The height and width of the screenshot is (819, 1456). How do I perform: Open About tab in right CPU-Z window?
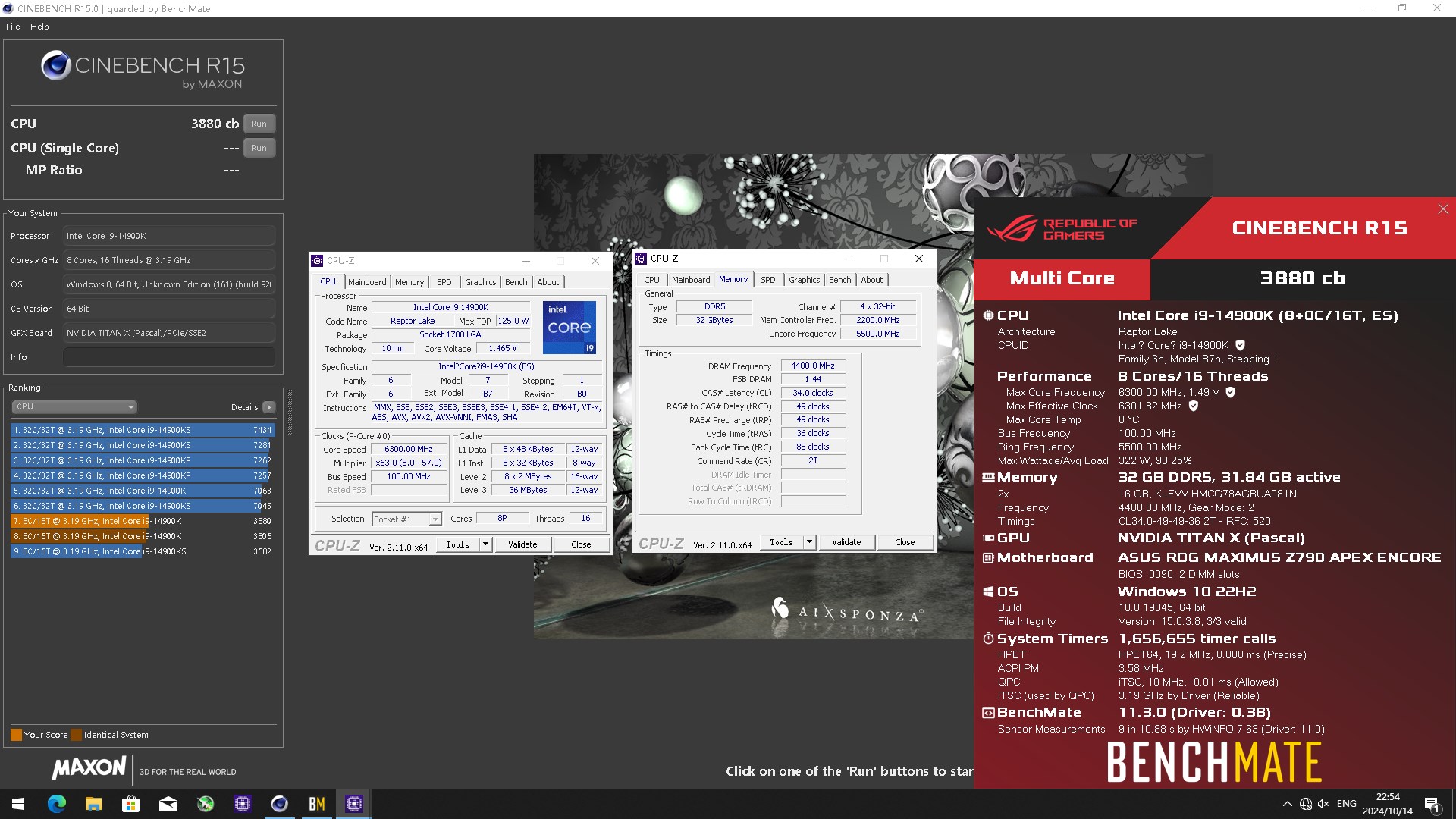pyautogui.click(x=872, y=280)
